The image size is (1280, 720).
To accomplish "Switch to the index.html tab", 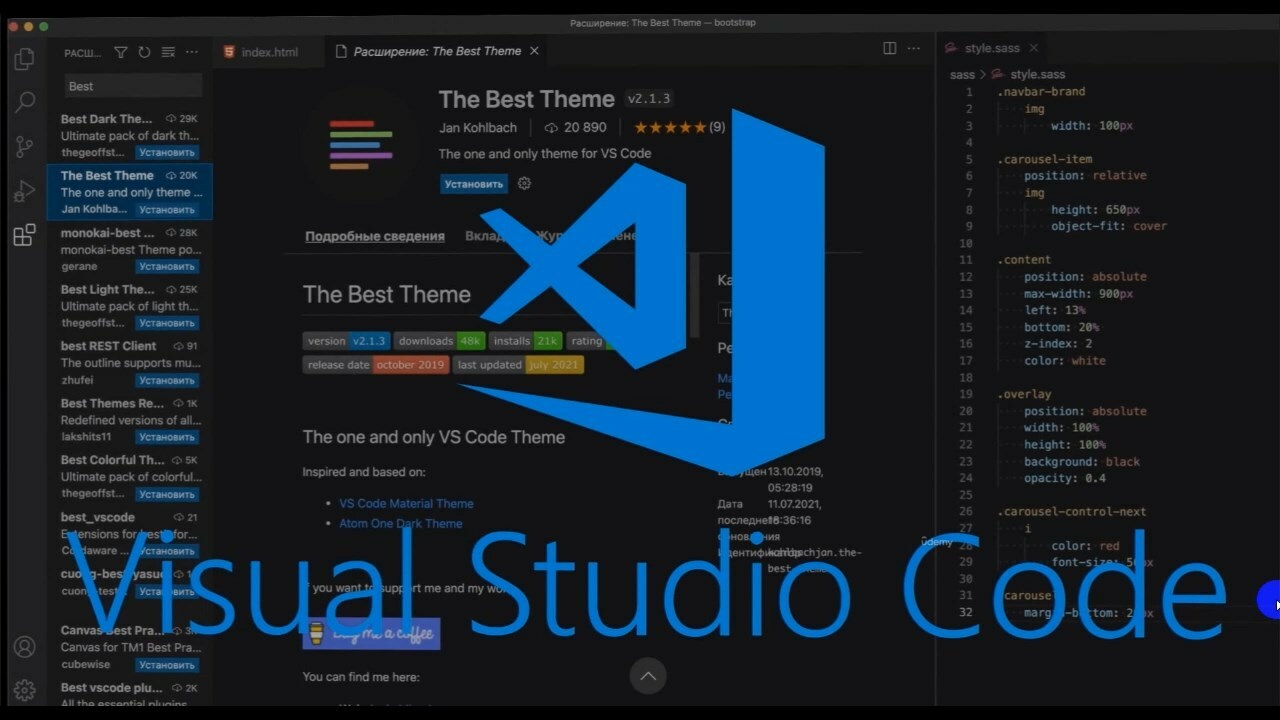I will click(269, 52).
